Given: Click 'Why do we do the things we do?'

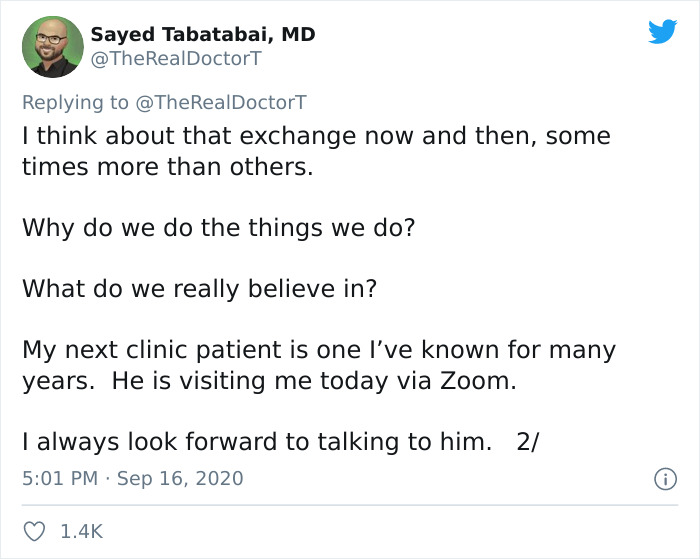Looking at the screenshot, I should (x=218, y=227).
